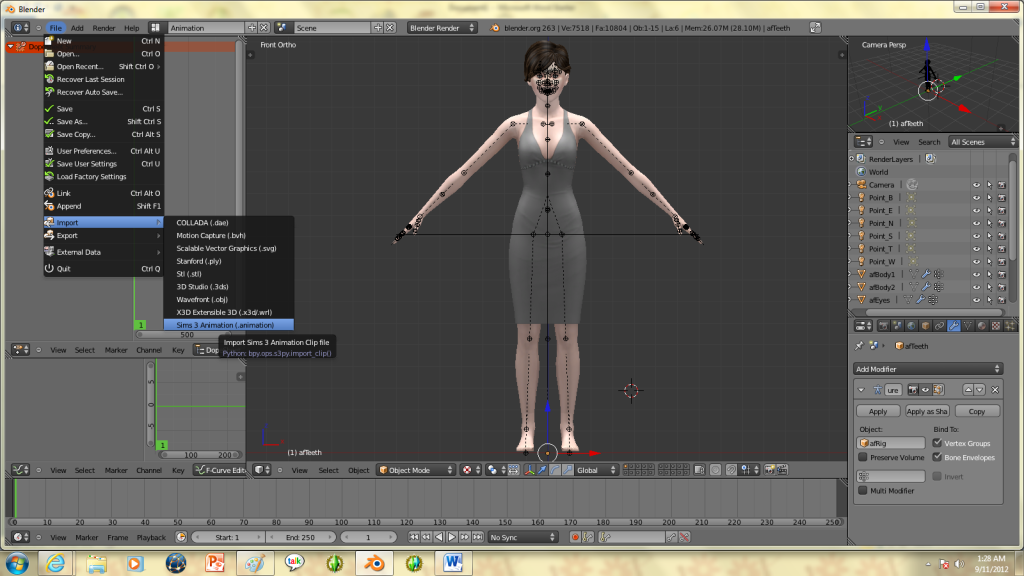This screenshot has width=1024, height=576.
Task: Toggle the 3D manipulator axes icon
Action: click(x=529, y=470)
